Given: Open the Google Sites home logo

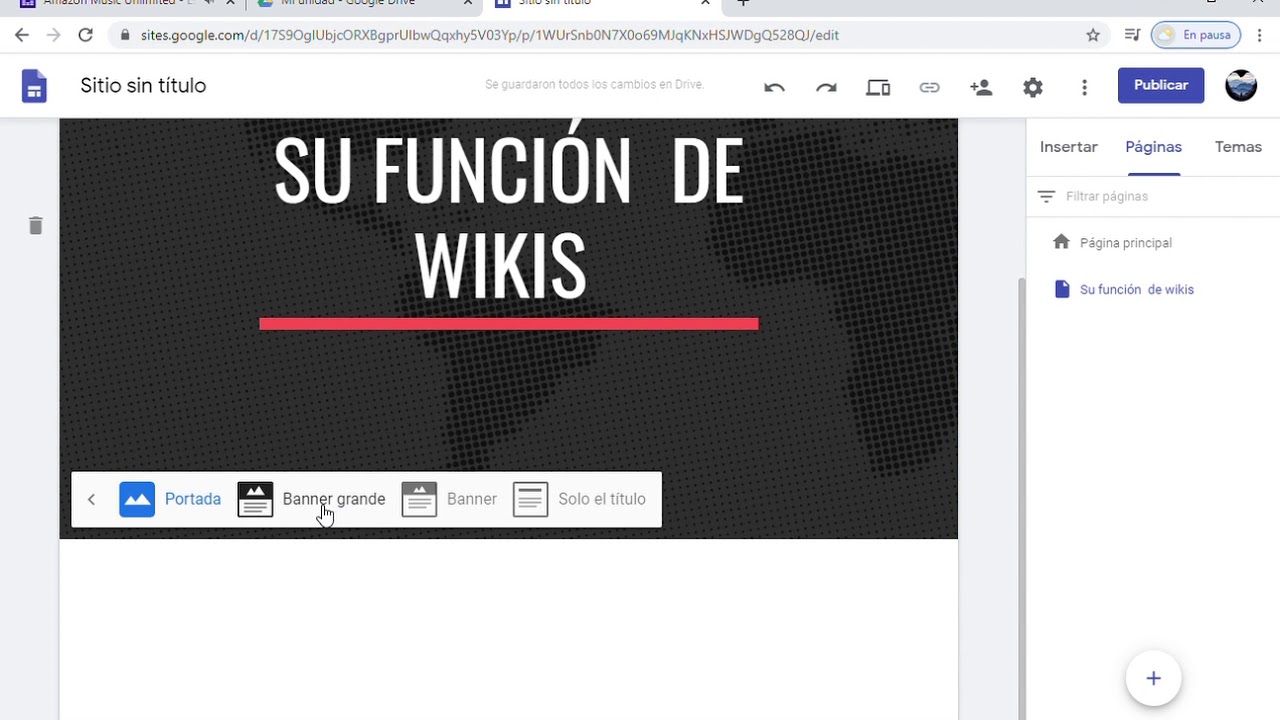Looking at the screenshot, I should tap(35, 86).
